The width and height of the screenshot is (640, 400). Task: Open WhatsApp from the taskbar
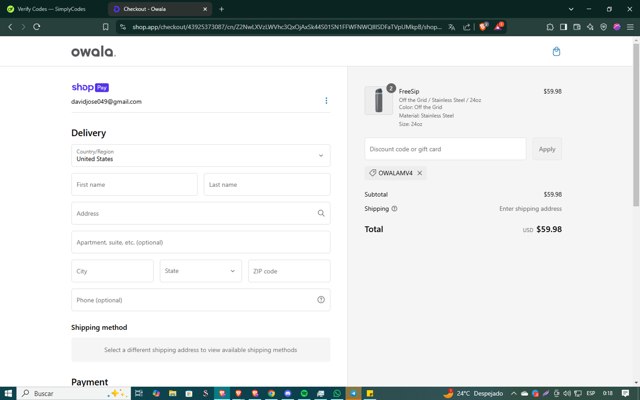337,393
